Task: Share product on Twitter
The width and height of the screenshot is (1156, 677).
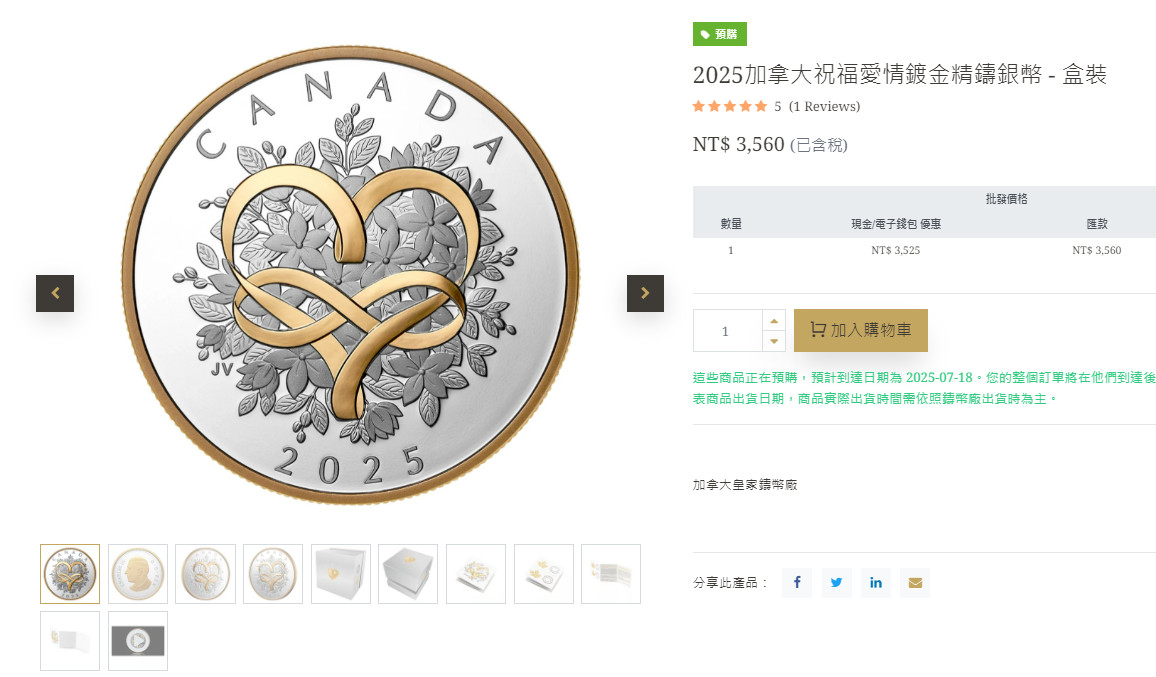Action: 836,583
